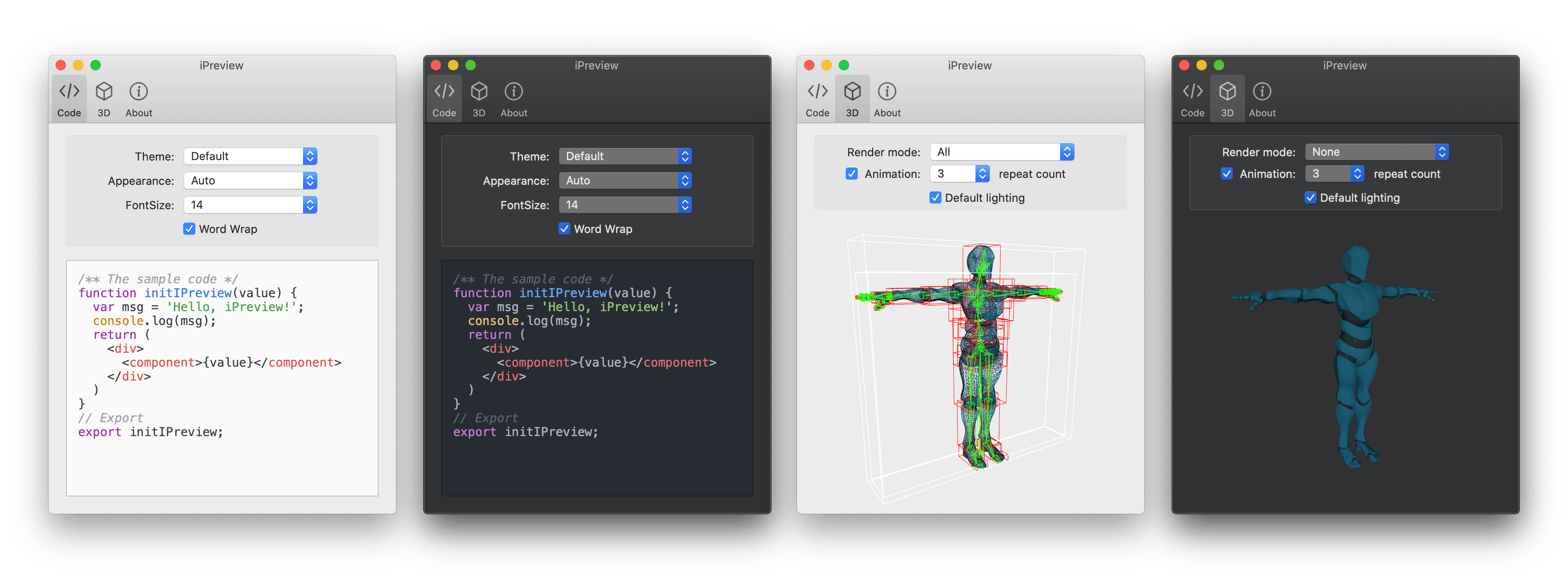Open the Appearance dropdown in the dark code window
The image size is (1568, 578).
coord(625,181)
